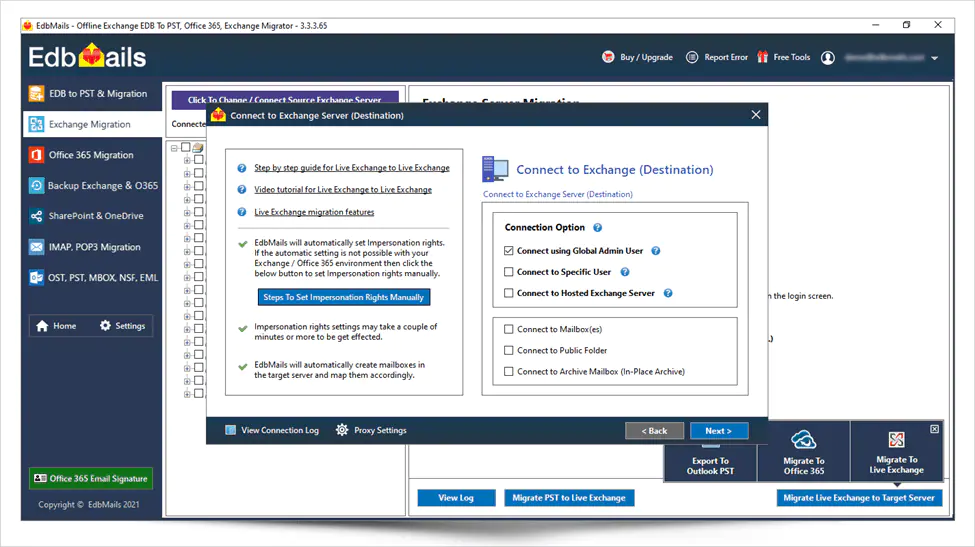Click the View Log button

(x=456, y=498)
